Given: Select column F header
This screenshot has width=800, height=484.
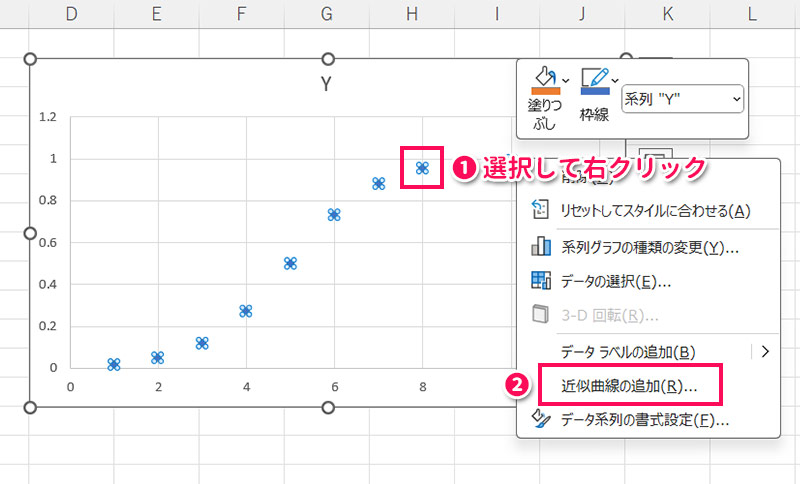Looking at the screenshot, I should [x=242, y=14].
